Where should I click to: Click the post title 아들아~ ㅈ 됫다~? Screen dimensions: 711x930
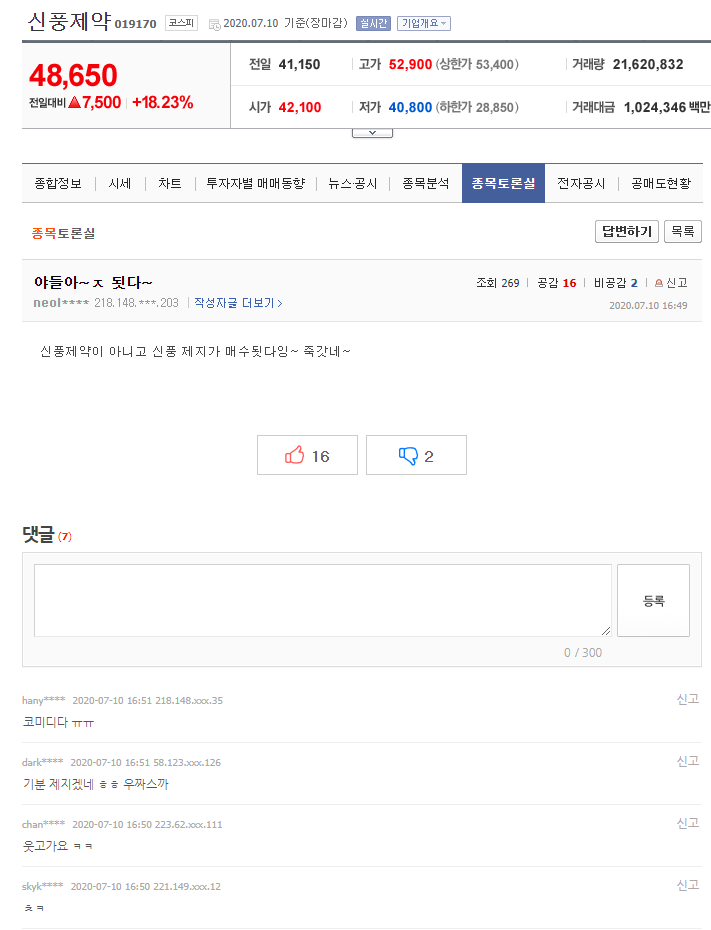[93, 282]
